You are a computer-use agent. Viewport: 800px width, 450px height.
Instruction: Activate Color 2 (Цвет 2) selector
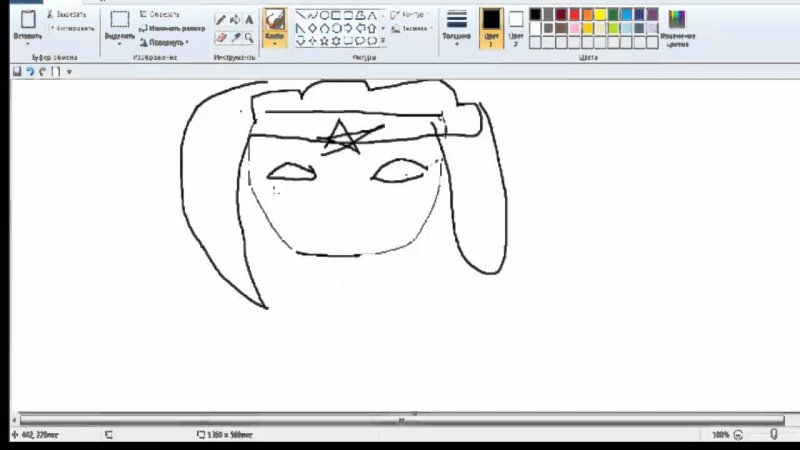[516, 28]
